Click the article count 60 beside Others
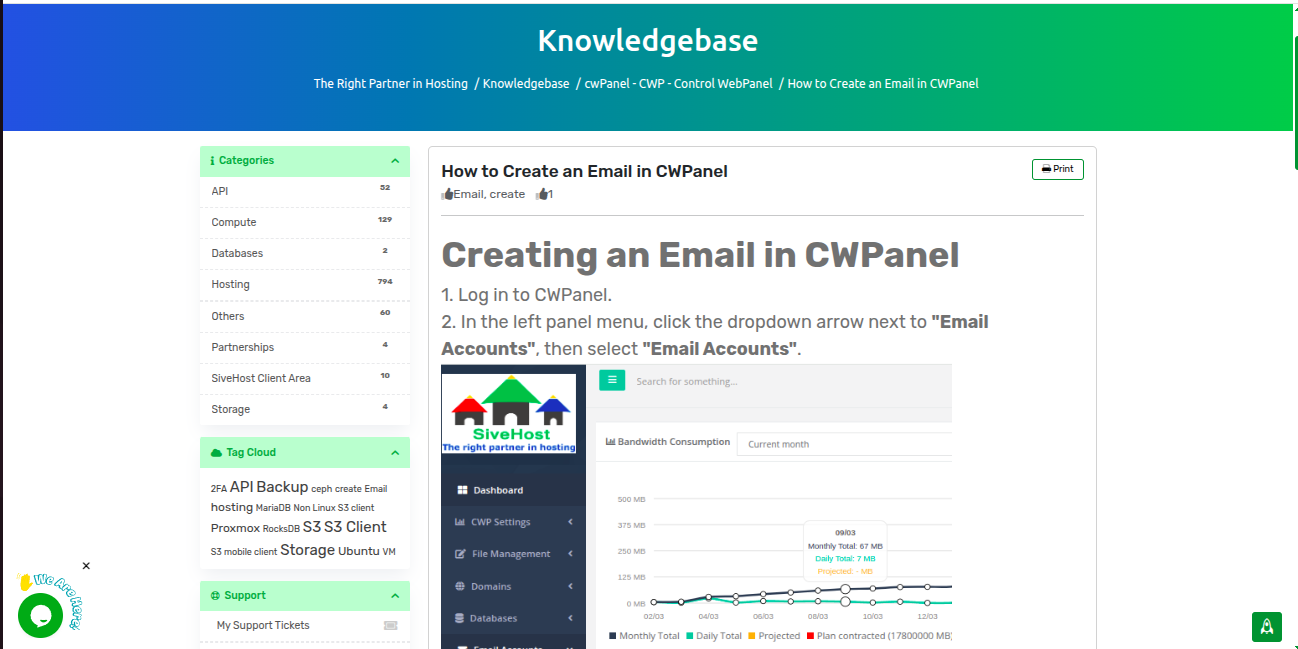 click(385, 313)
